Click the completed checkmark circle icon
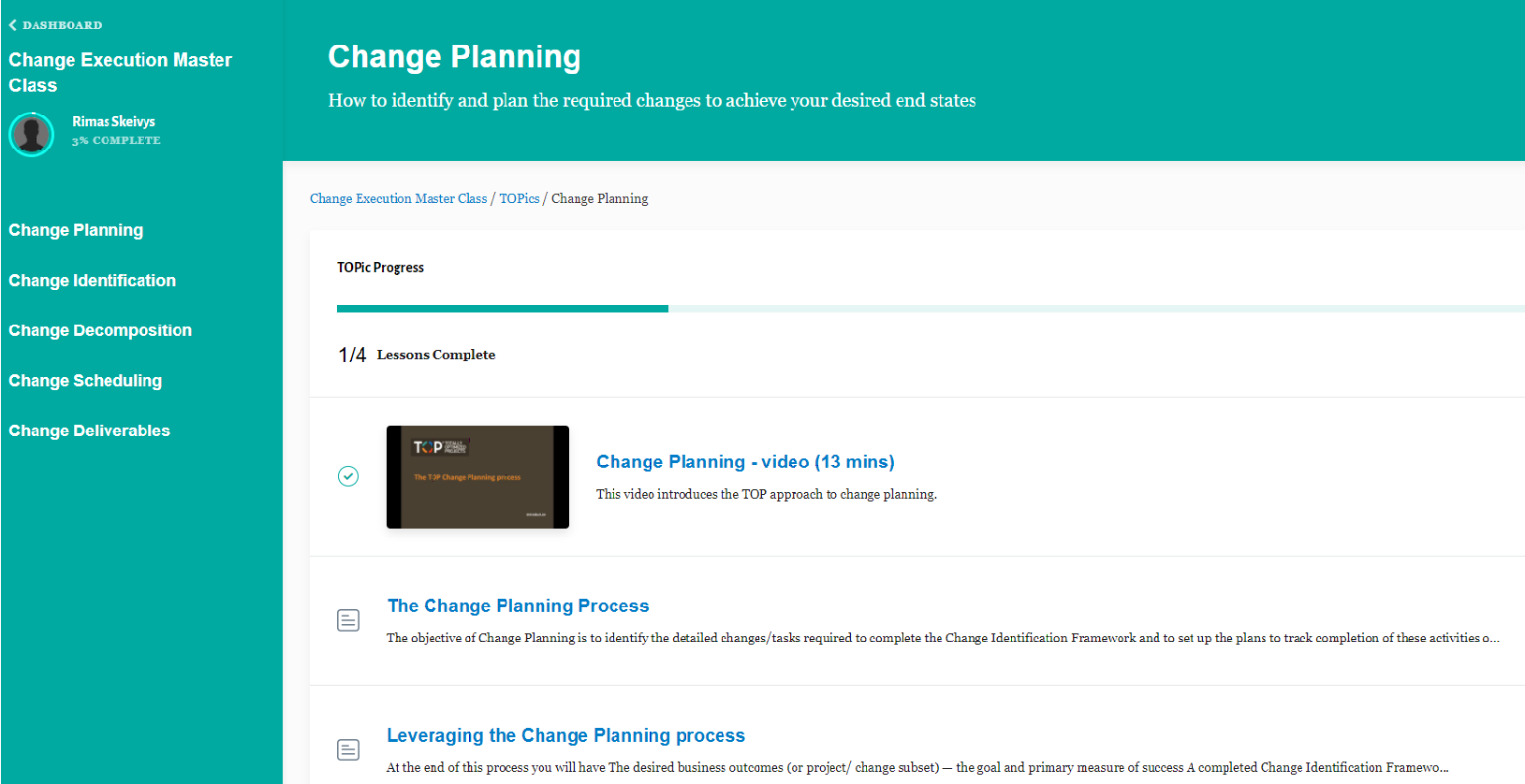This screenshot has height=784, width=1525. 348,476
